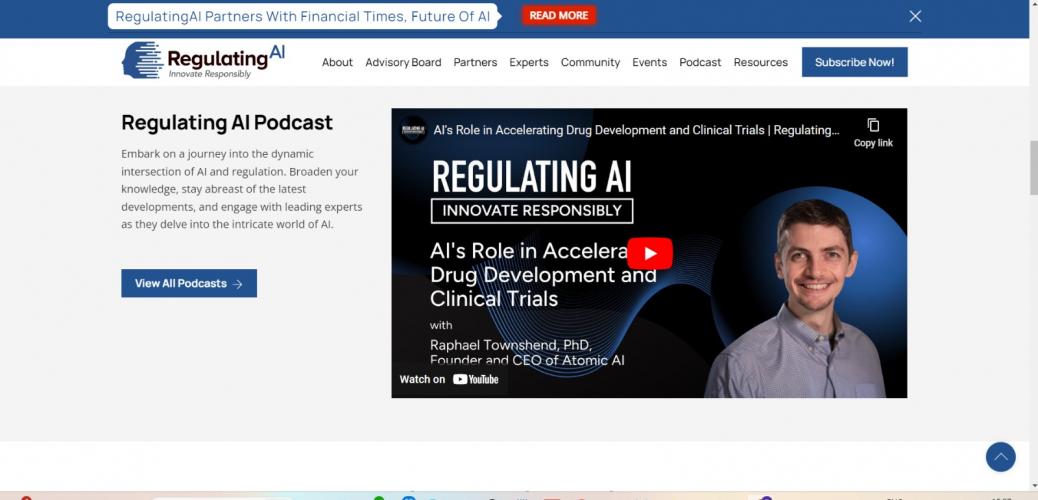Click Watch on YouTube
The height and width of the screenshot is (500, 1038).
449,379
